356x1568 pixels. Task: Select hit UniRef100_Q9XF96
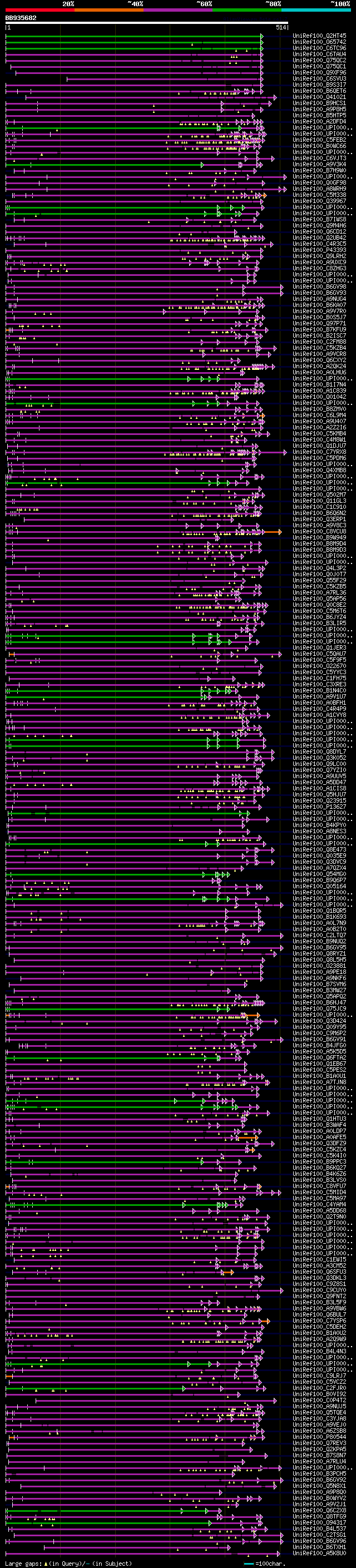click(x=319, y=72)
